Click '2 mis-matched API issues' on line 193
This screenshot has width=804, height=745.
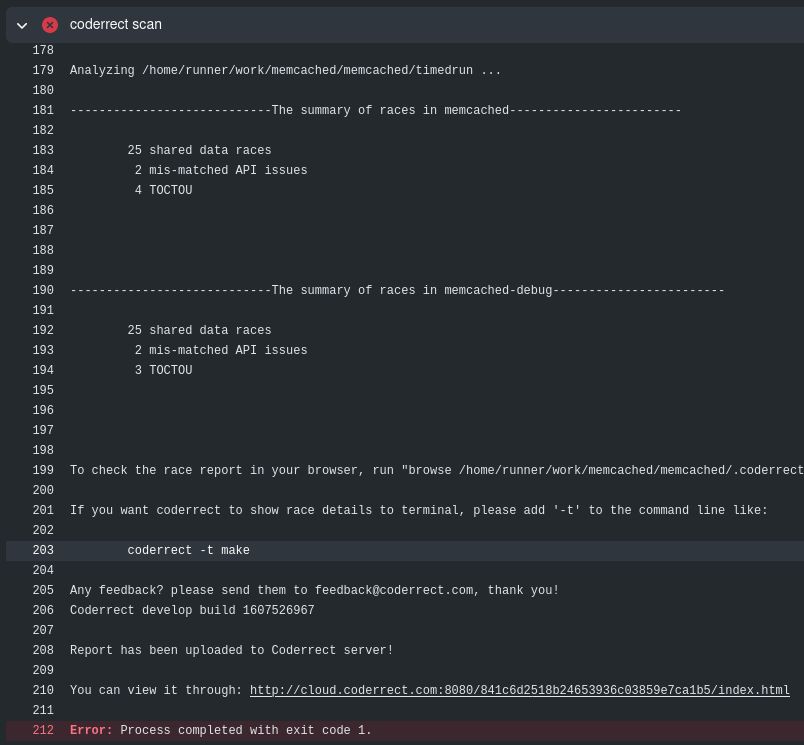point(221,350)
